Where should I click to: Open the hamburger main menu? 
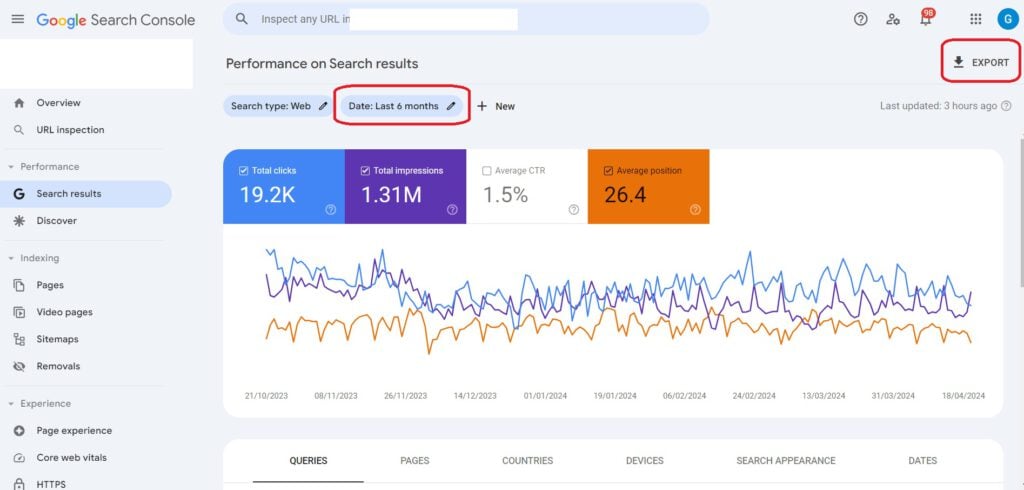click(17, 20)
